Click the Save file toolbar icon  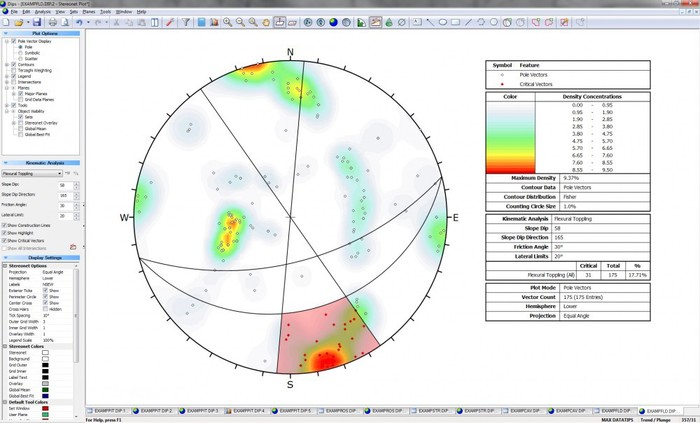coord(37,21)
